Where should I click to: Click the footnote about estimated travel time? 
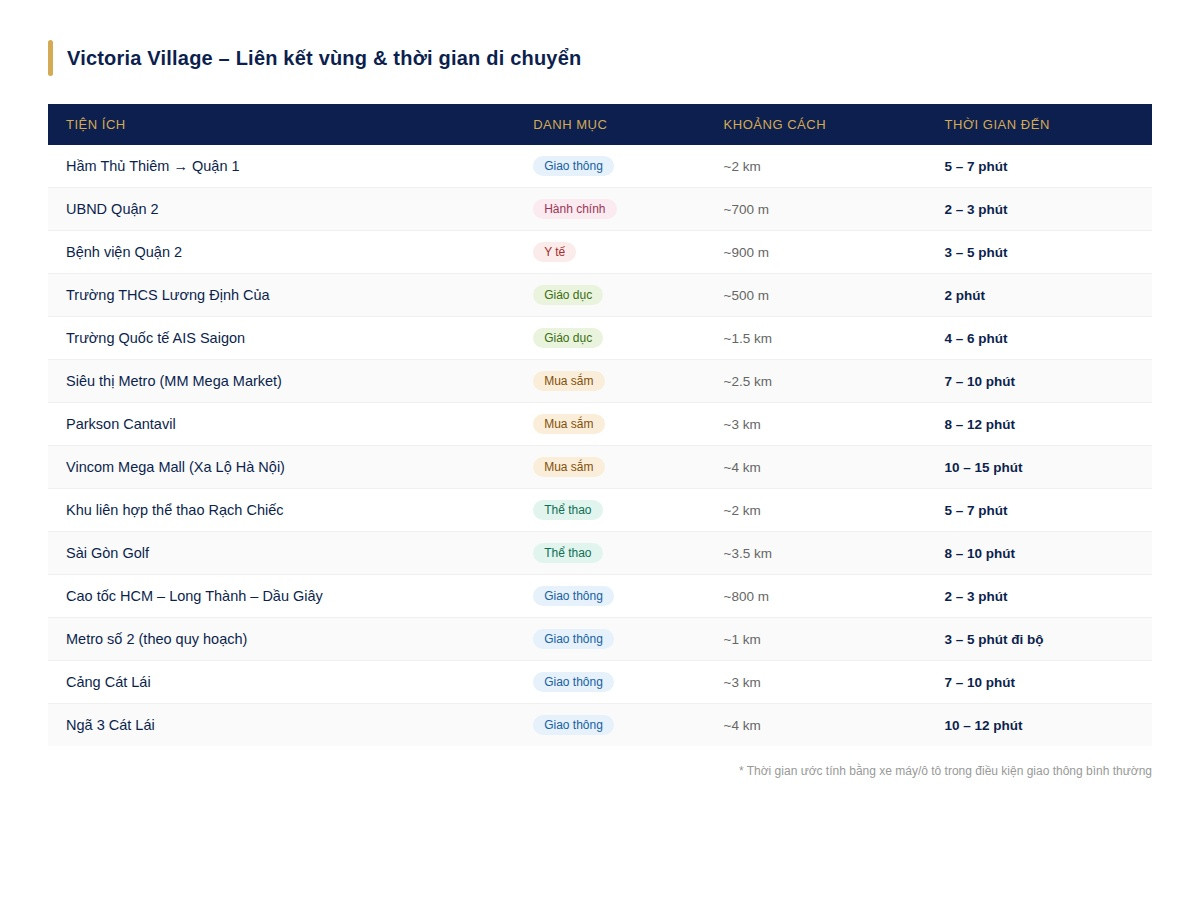coord(945,771)
